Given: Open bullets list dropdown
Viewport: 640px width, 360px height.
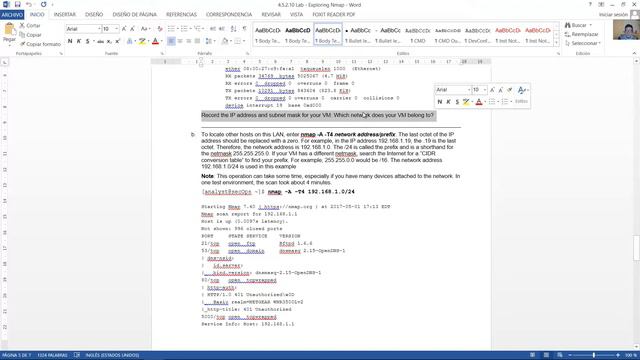Looking at the screenshot, I should (177, 29).
